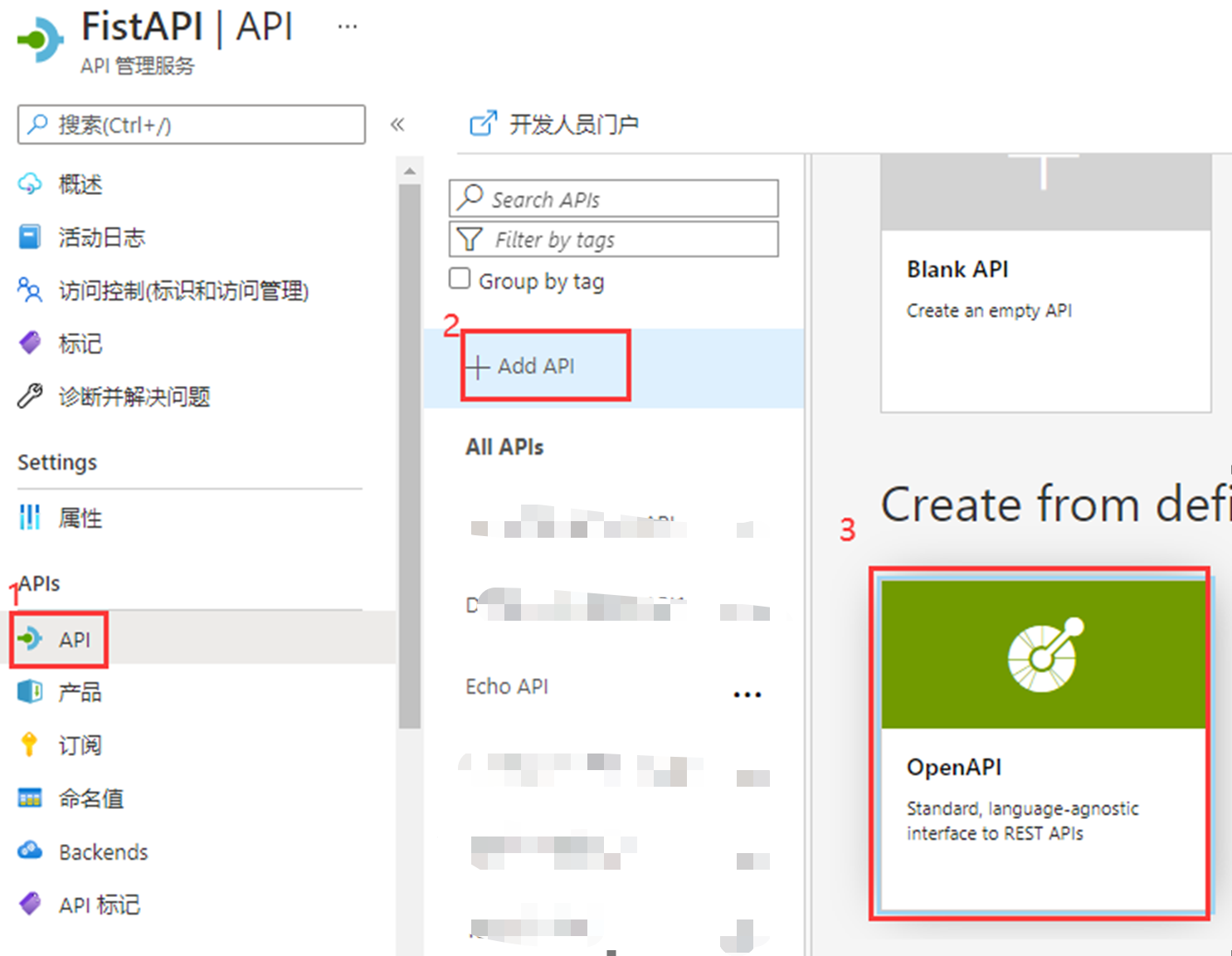Open the 产品 products menu item
The height and width of the screenshot is (956, 1232).
coord(80,692)
